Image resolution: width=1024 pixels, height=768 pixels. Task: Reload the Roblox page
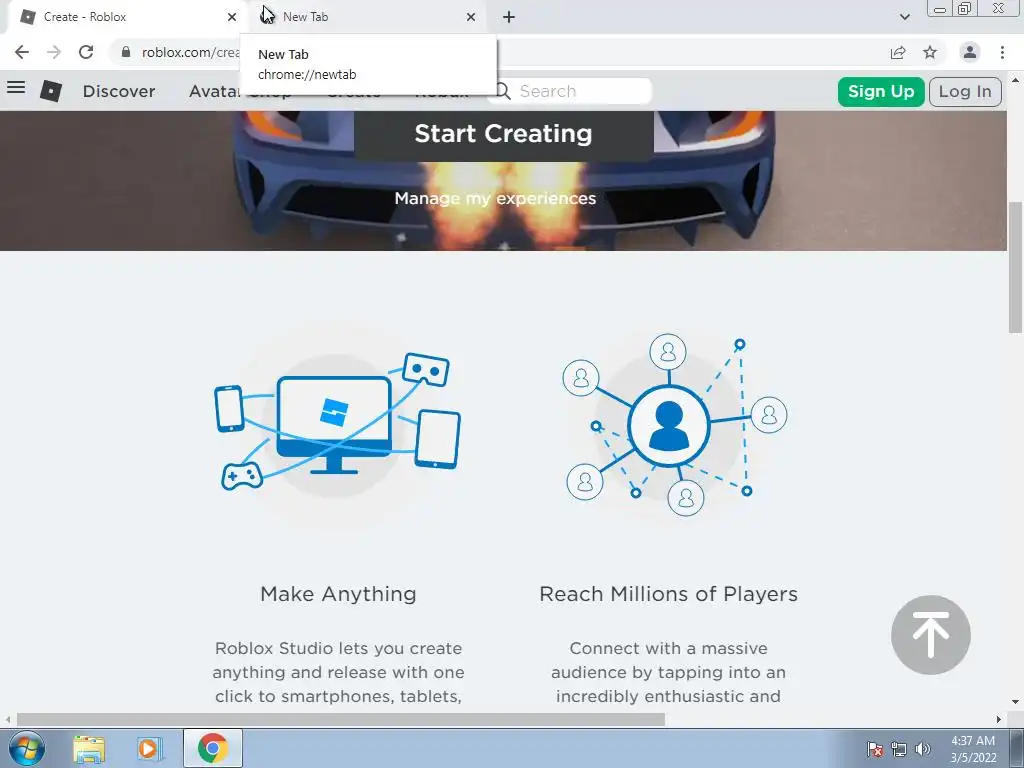tap(86, 52)
